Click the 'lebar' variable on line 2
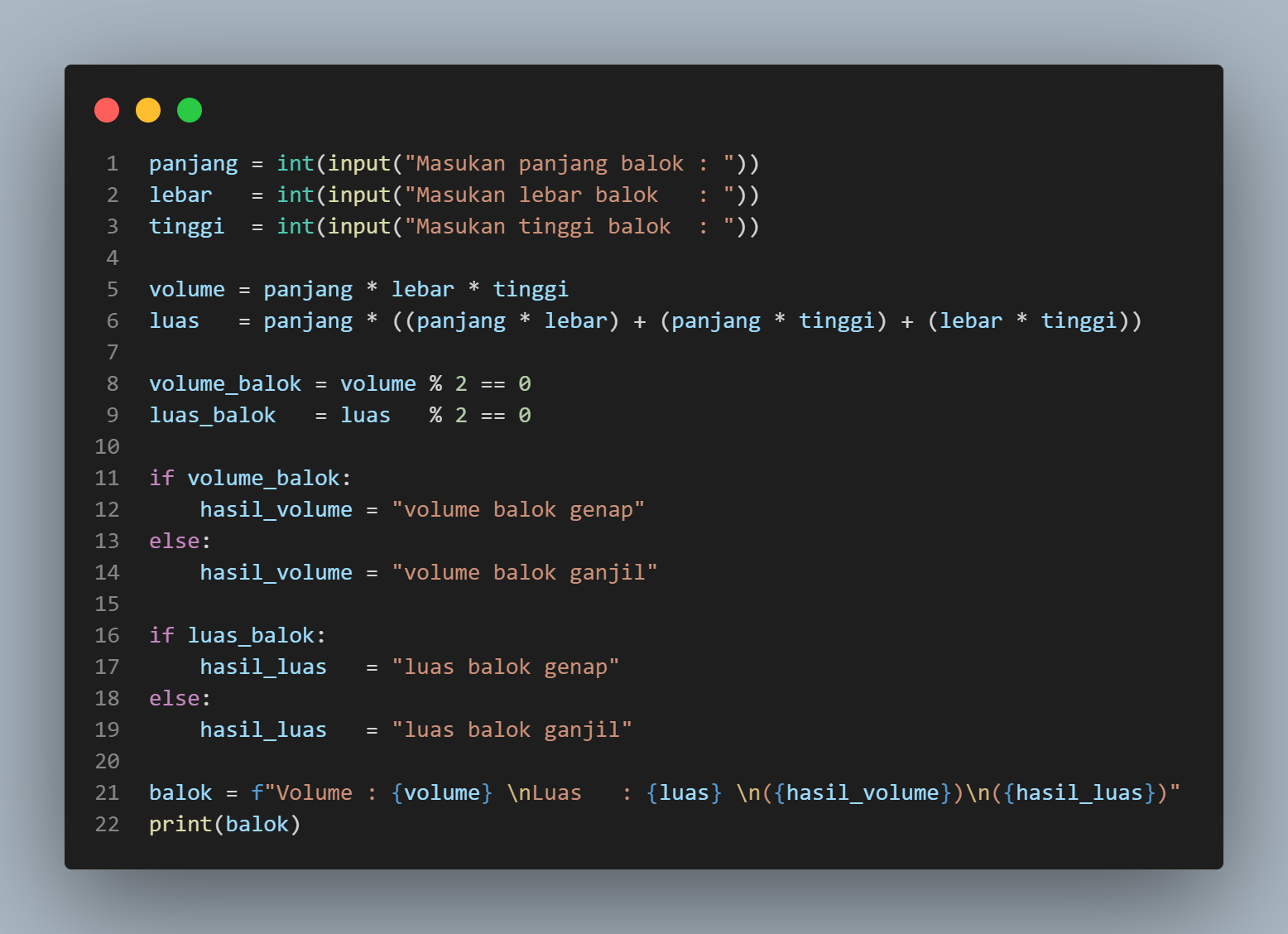 [x=180, y=195]
